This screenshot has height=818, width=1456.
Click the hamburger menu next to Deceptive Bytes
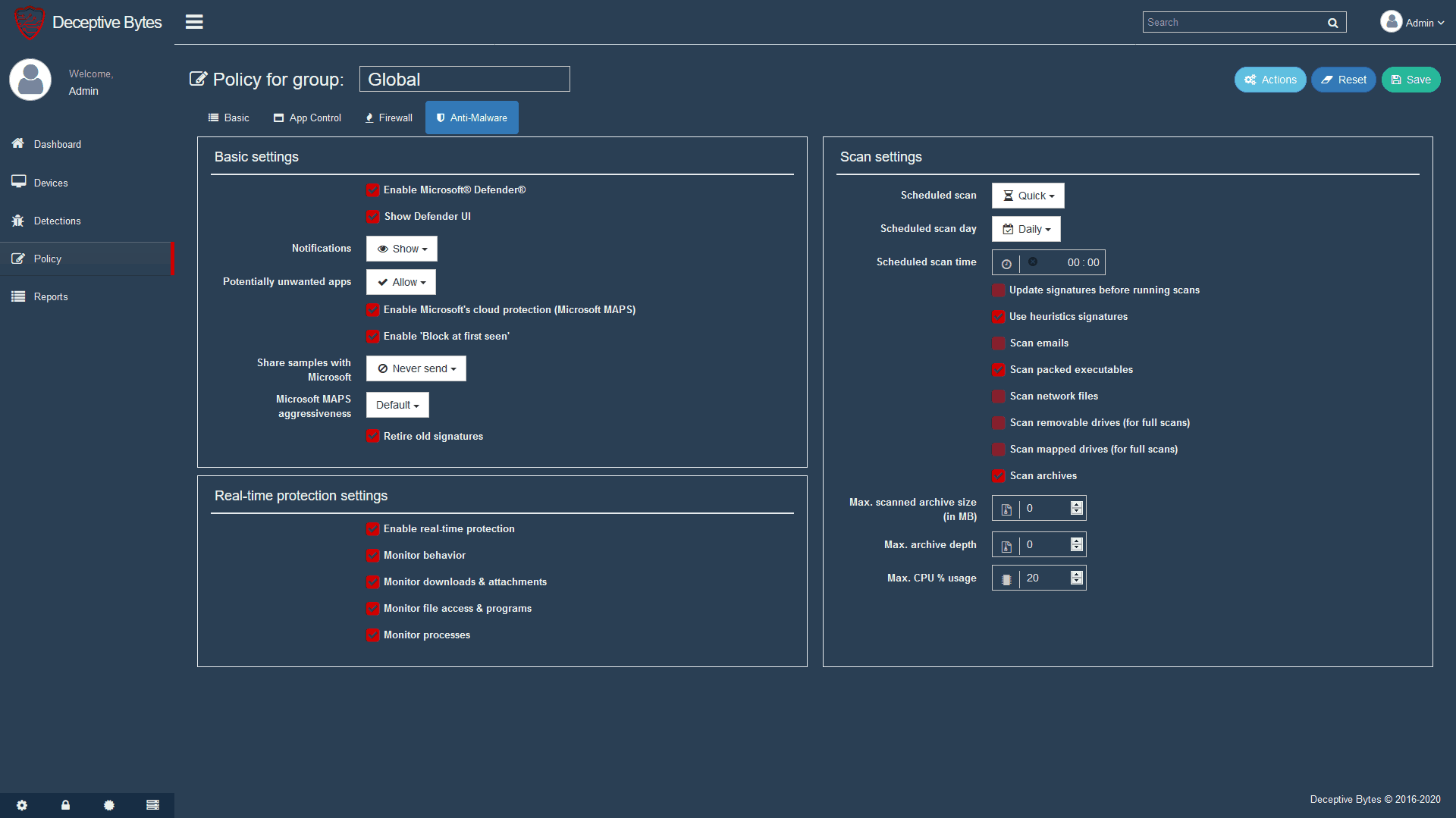pyautogui.click(x=194, y=22)
